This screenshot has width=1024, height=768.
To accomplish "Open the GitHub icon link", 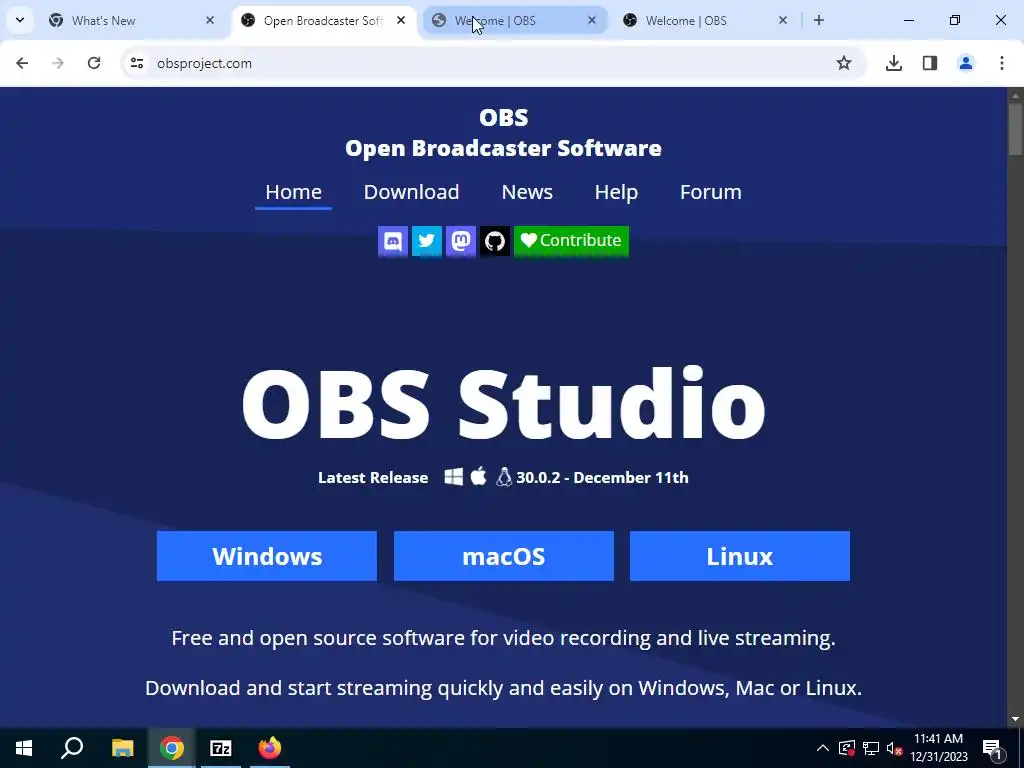I will pyautogui.click(x=495, y=241).
